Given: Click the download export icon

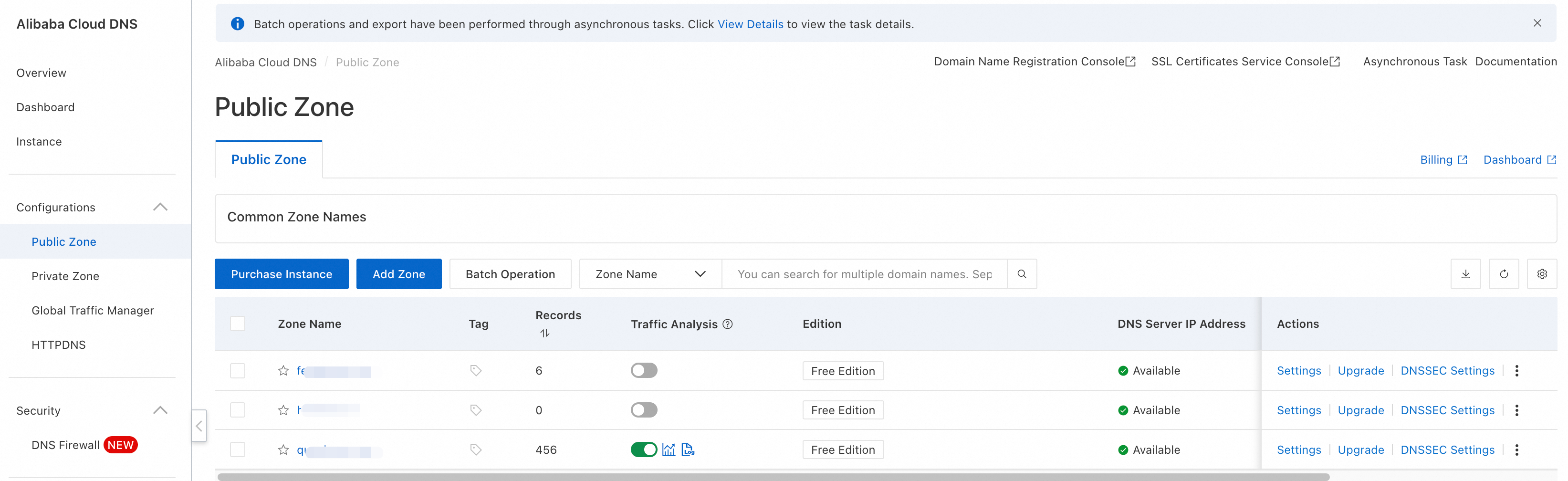Looking at the screenshot, I should 1465,274.
